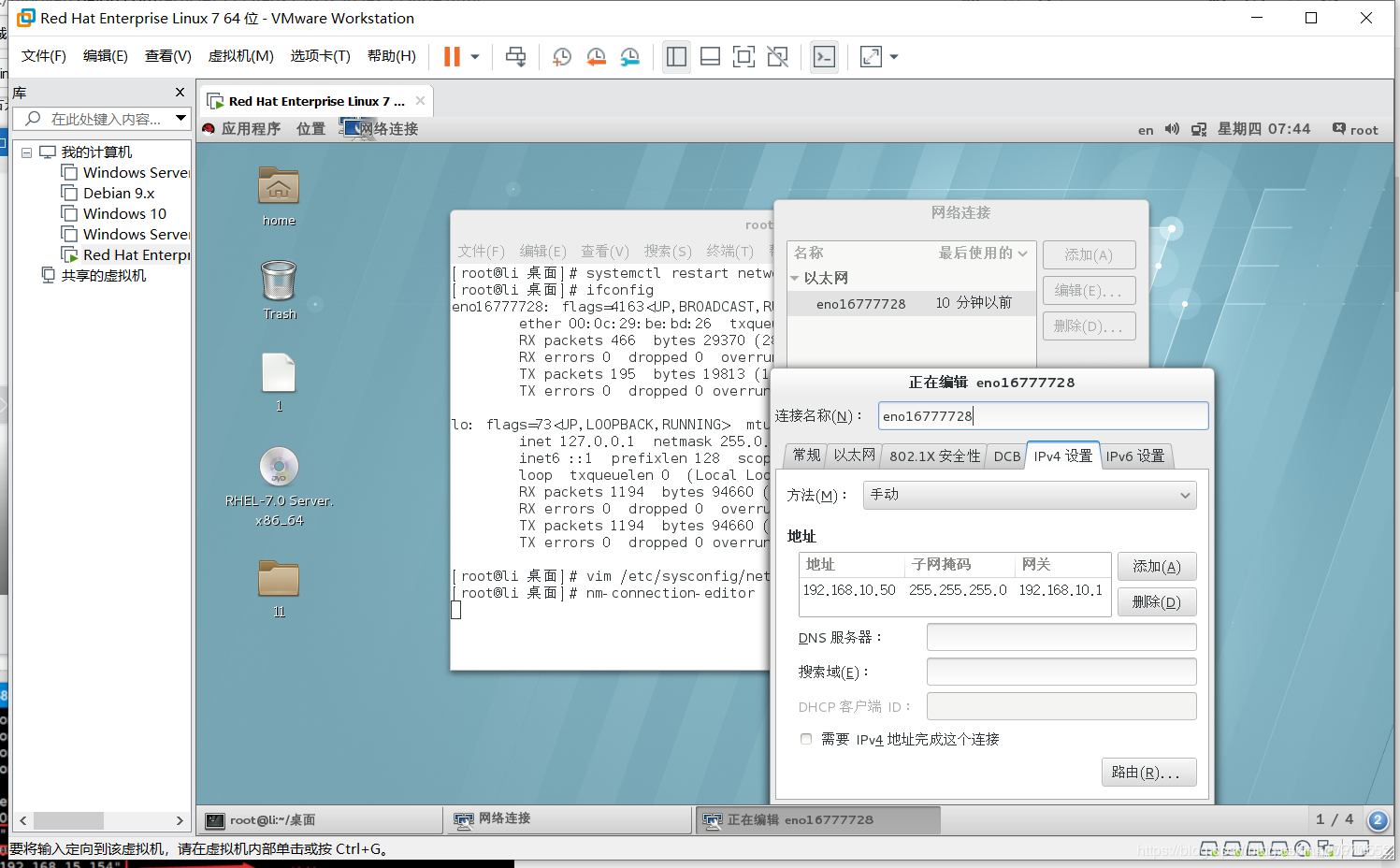Switch to the 802.1X 安全性 tab

tap(934, 456)
